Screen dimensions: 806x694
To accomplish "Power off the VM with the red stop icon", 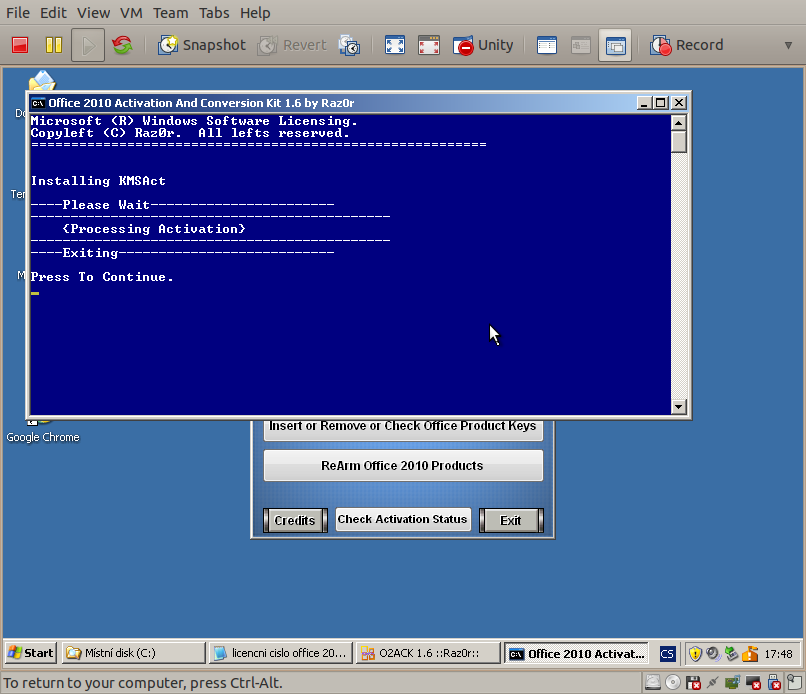I will [x=20, y=45].
